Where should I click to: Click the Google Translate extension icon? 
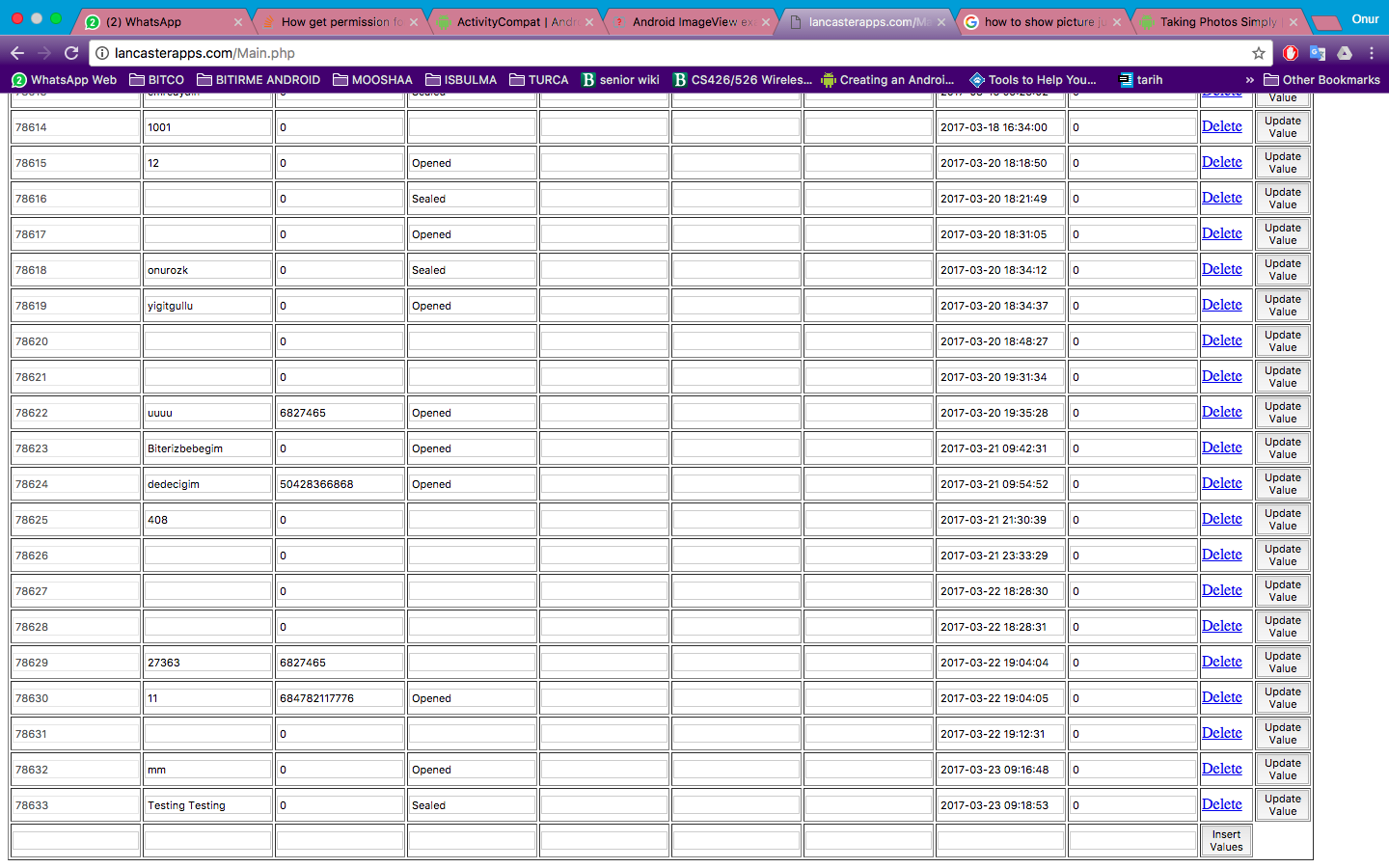(1318, 53)
